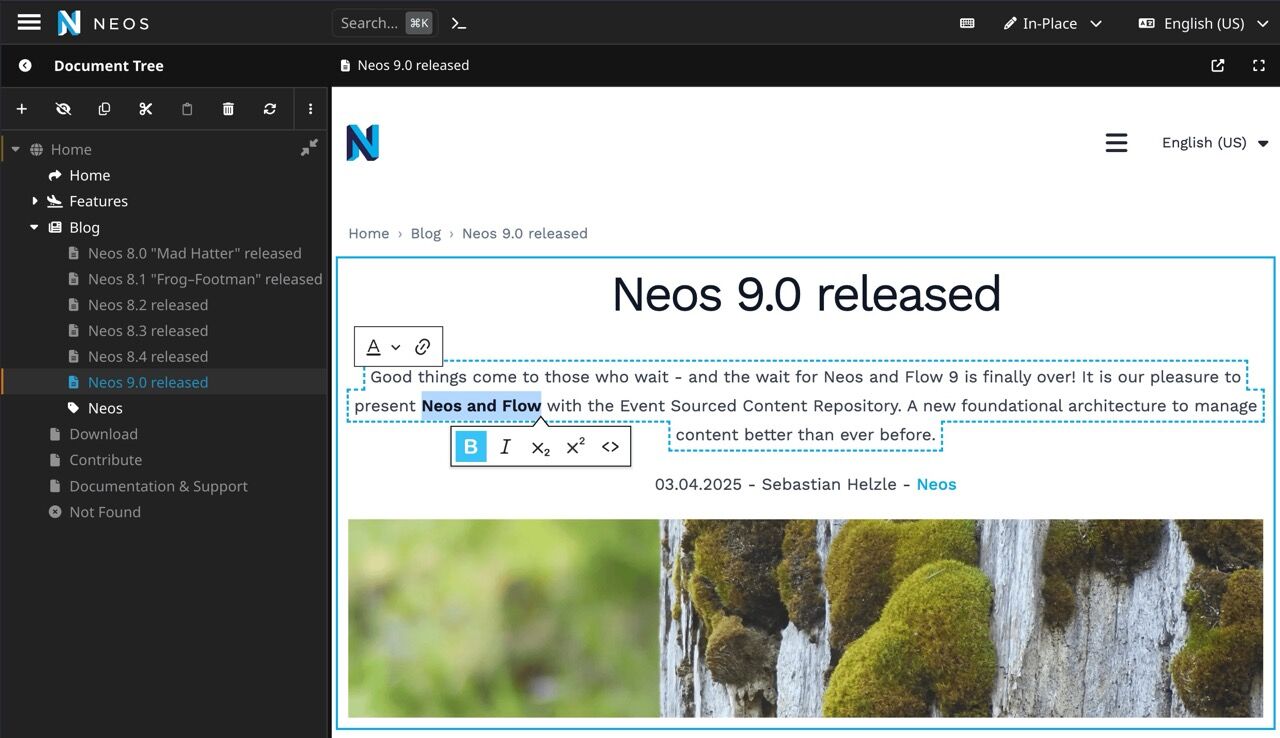Screen dimensions: 1280x738
Task: Add a new node with the plus icon
Action: pyautogui.click(x=22, y=109)
